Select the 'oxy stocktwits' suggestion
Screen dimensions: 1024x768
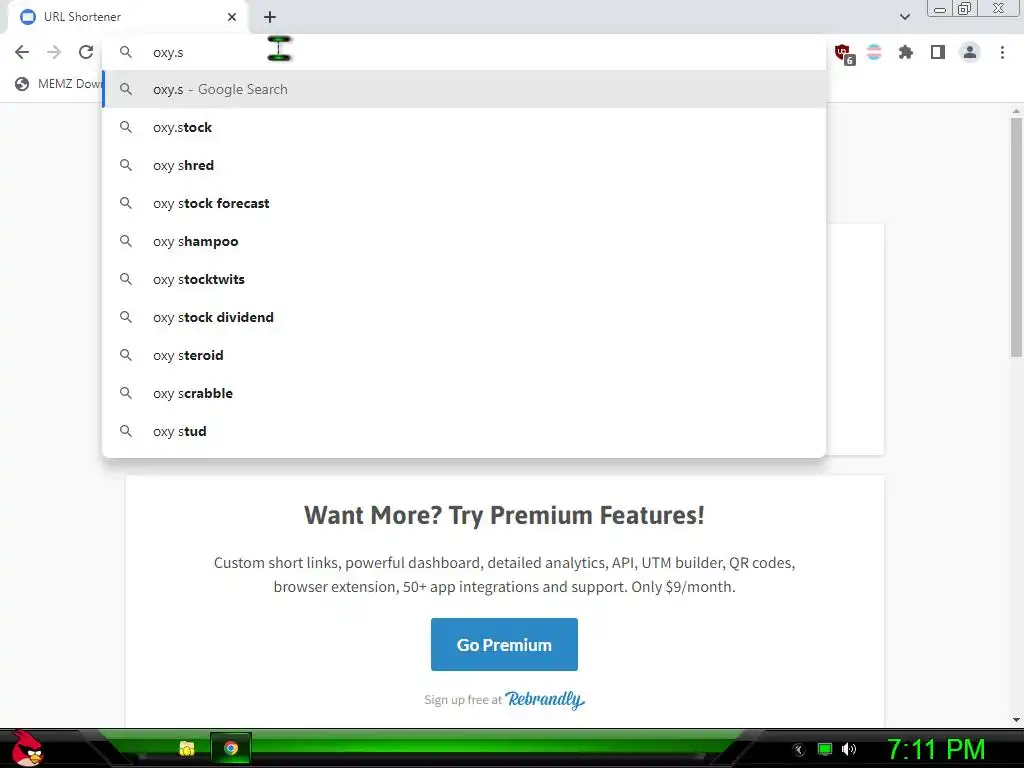464,279
